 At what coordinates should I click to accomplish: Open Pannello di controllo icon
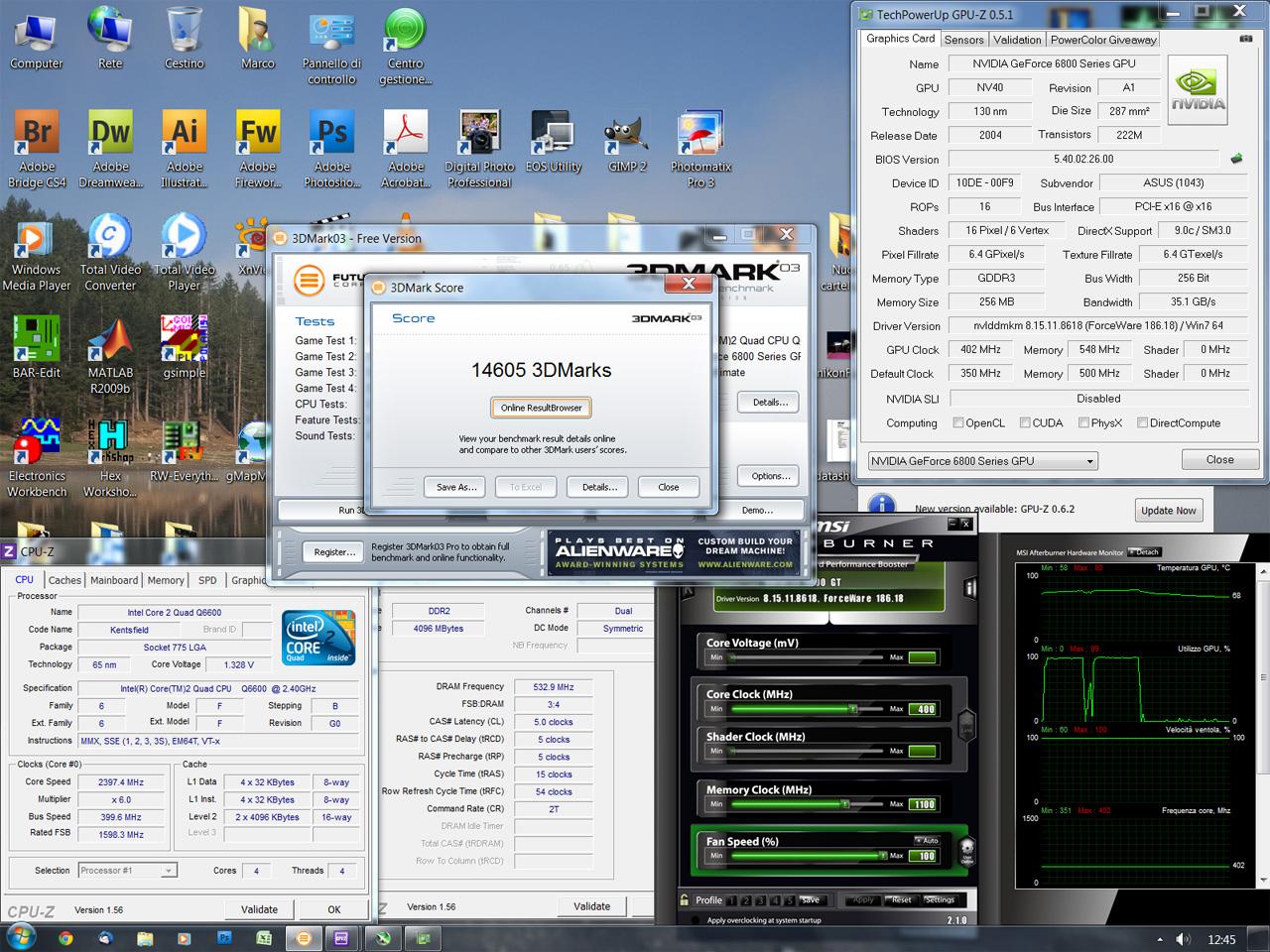click(x=332, y=46)
